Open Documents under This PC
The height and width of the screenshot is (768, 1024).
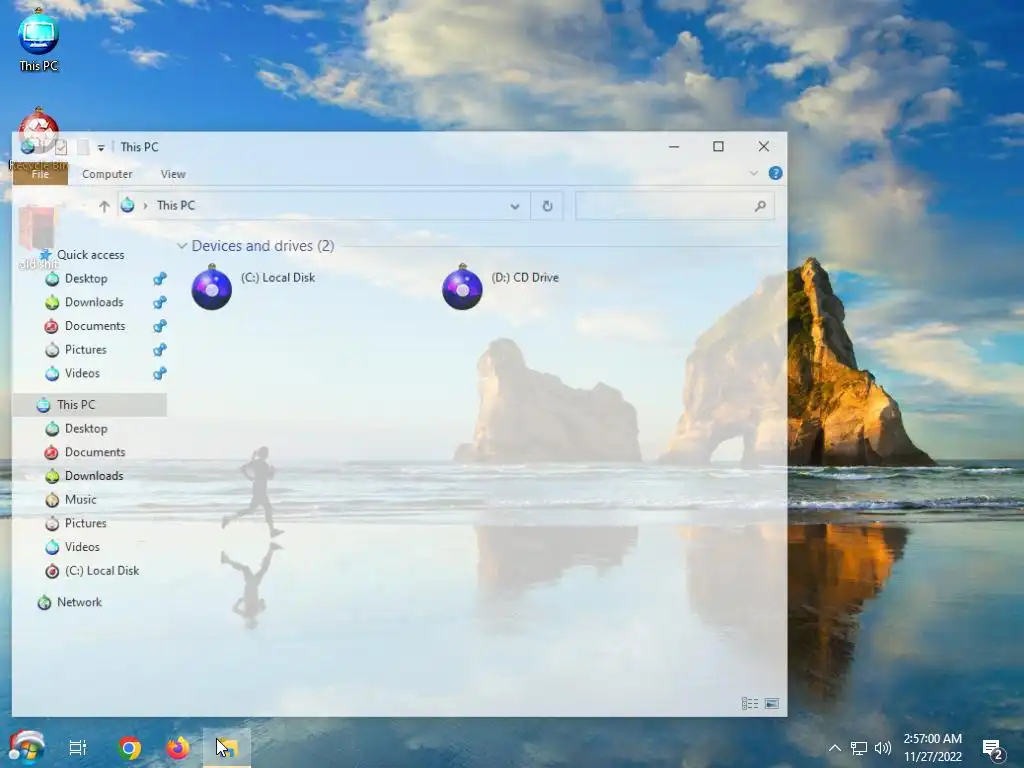[x=95, y=452]
